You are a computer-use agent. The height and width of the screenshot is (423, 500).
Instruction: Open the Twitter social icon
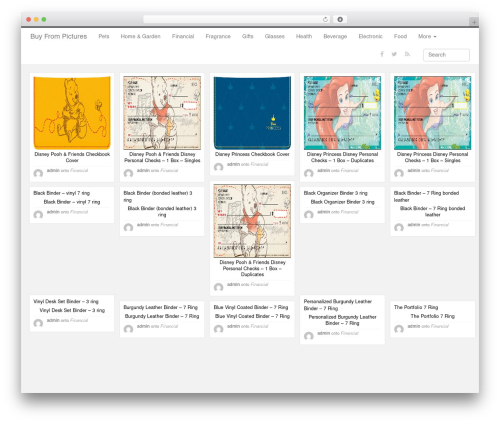(x=394, y=54)
